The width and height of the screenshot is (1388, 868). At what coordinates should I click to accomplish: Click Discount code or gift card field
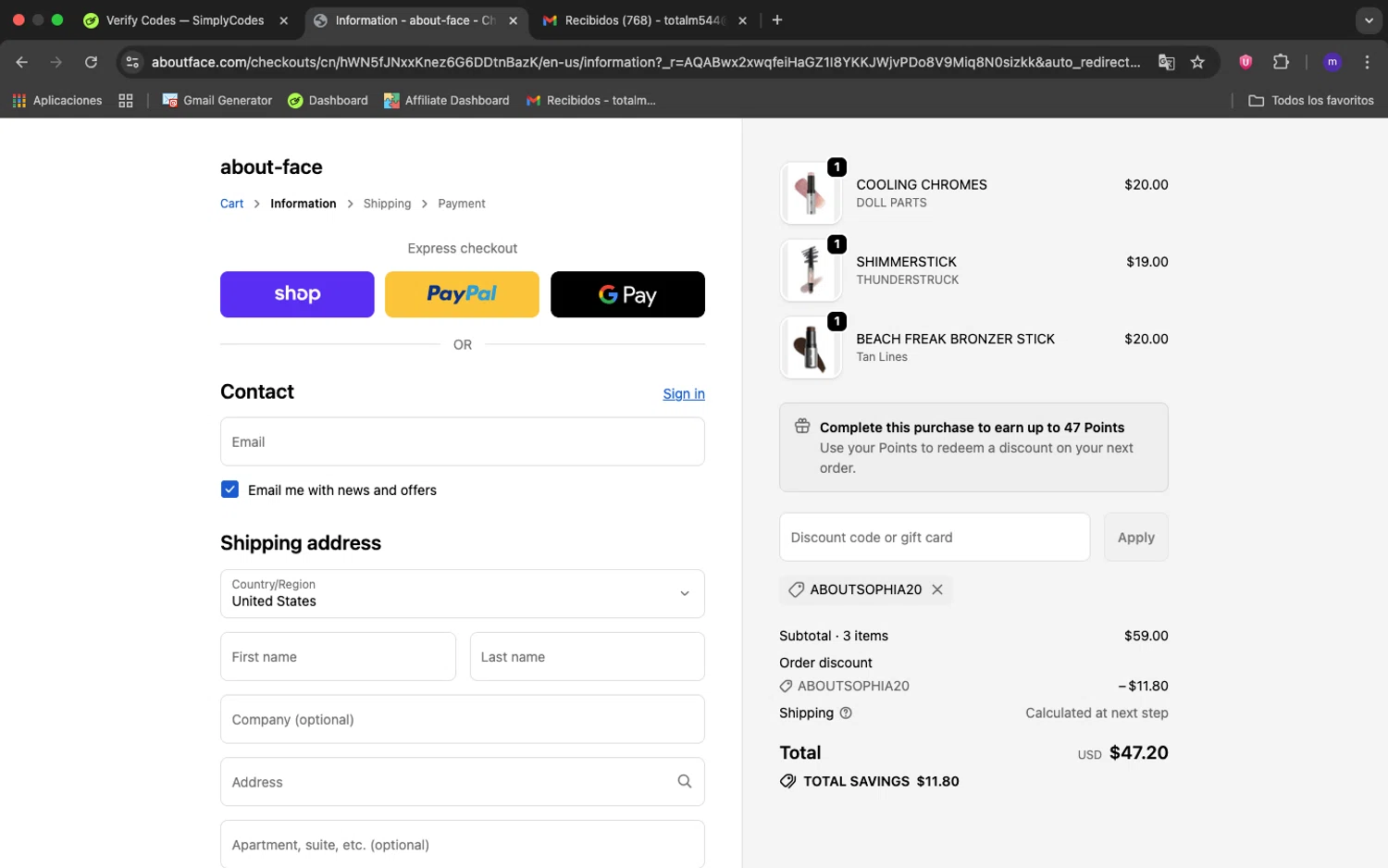click(935, 537)
